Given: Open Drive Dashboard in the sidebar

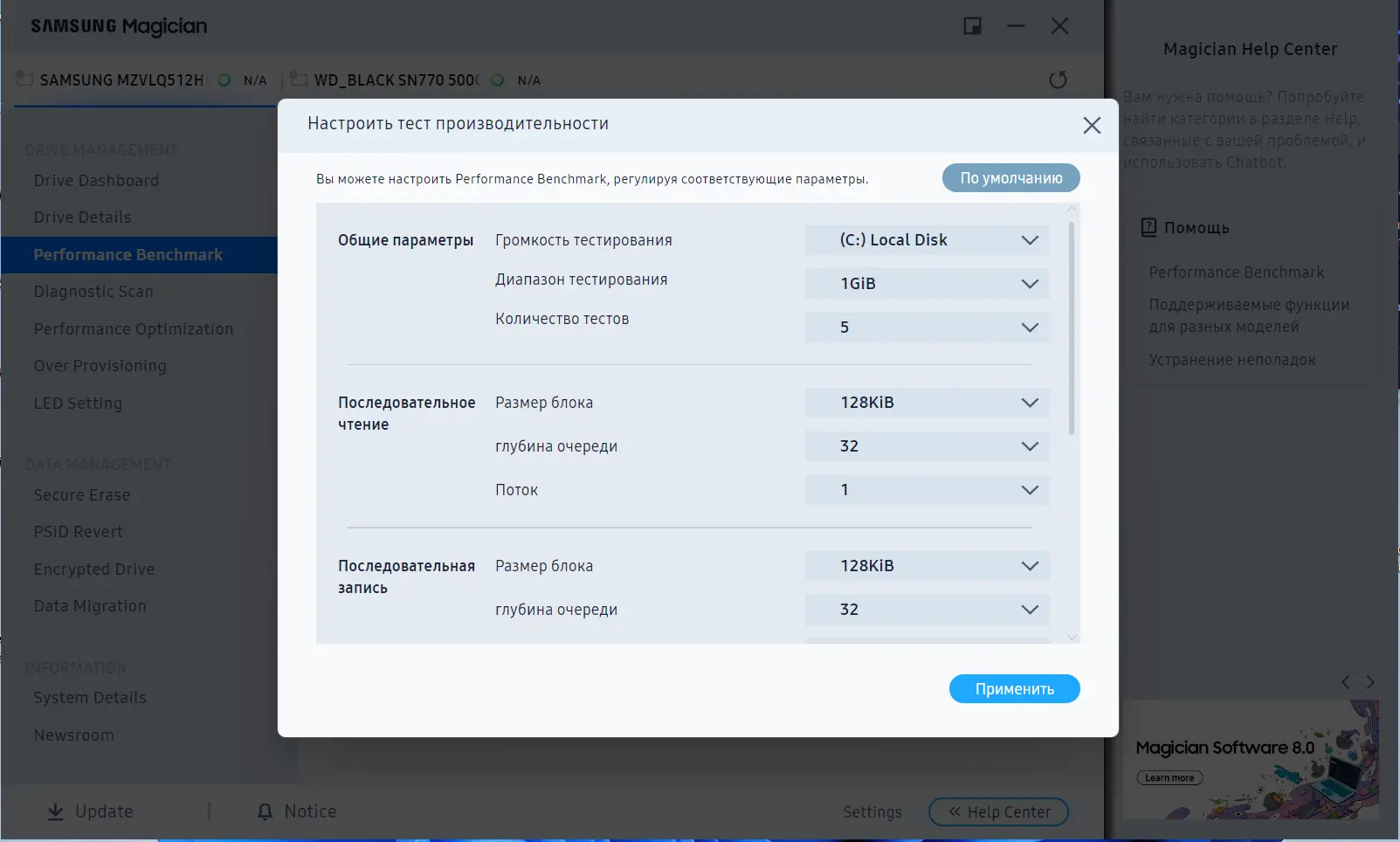Looking at the screenshot, I should point(96,181).
